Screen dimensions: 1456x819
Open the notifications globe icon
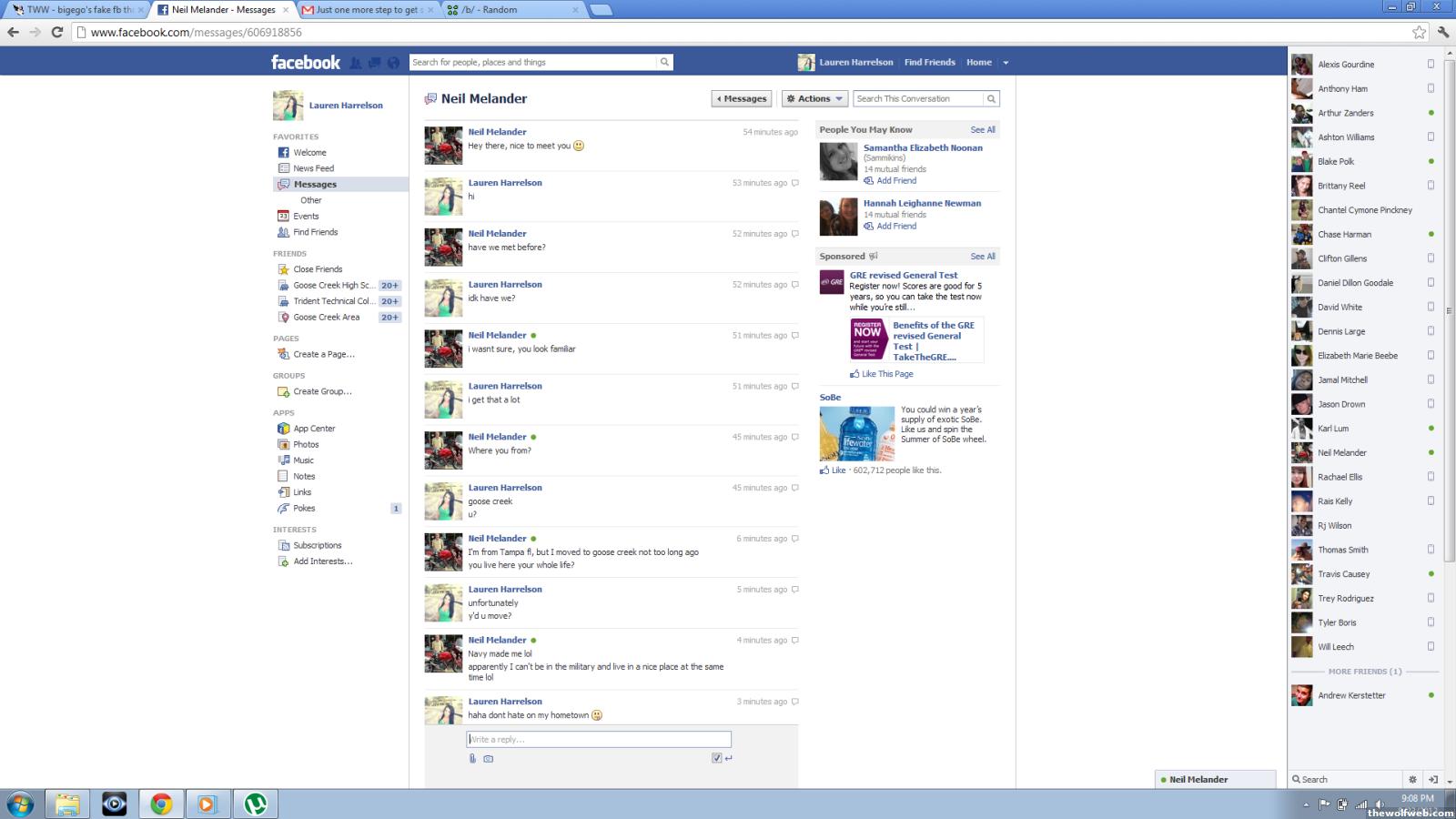coord(393,63)
